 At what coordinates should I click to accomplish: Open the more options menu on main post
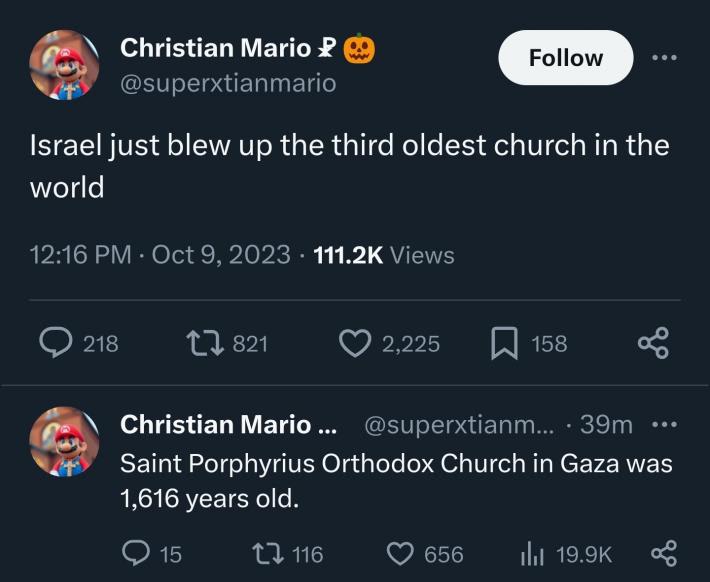point(663,58)
